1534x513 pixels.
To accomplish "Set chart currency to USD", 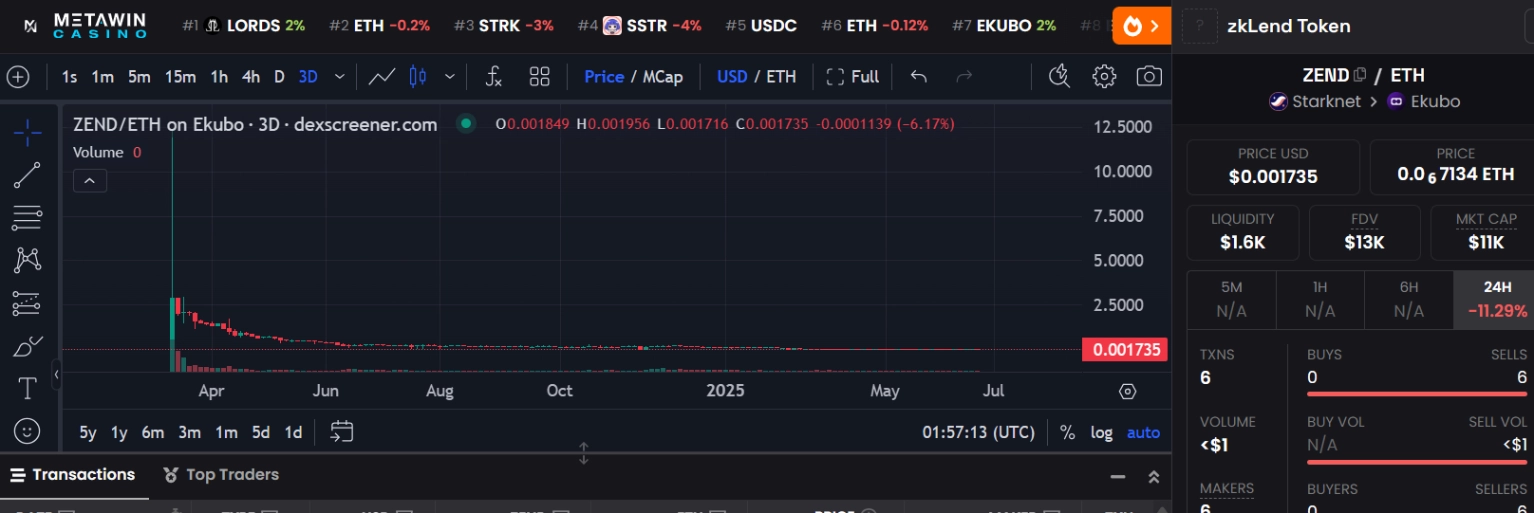I will (x=732, y=76).
